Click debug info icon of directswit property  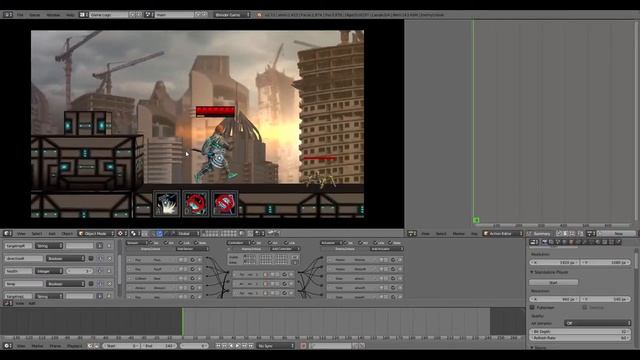coord(100,258)
